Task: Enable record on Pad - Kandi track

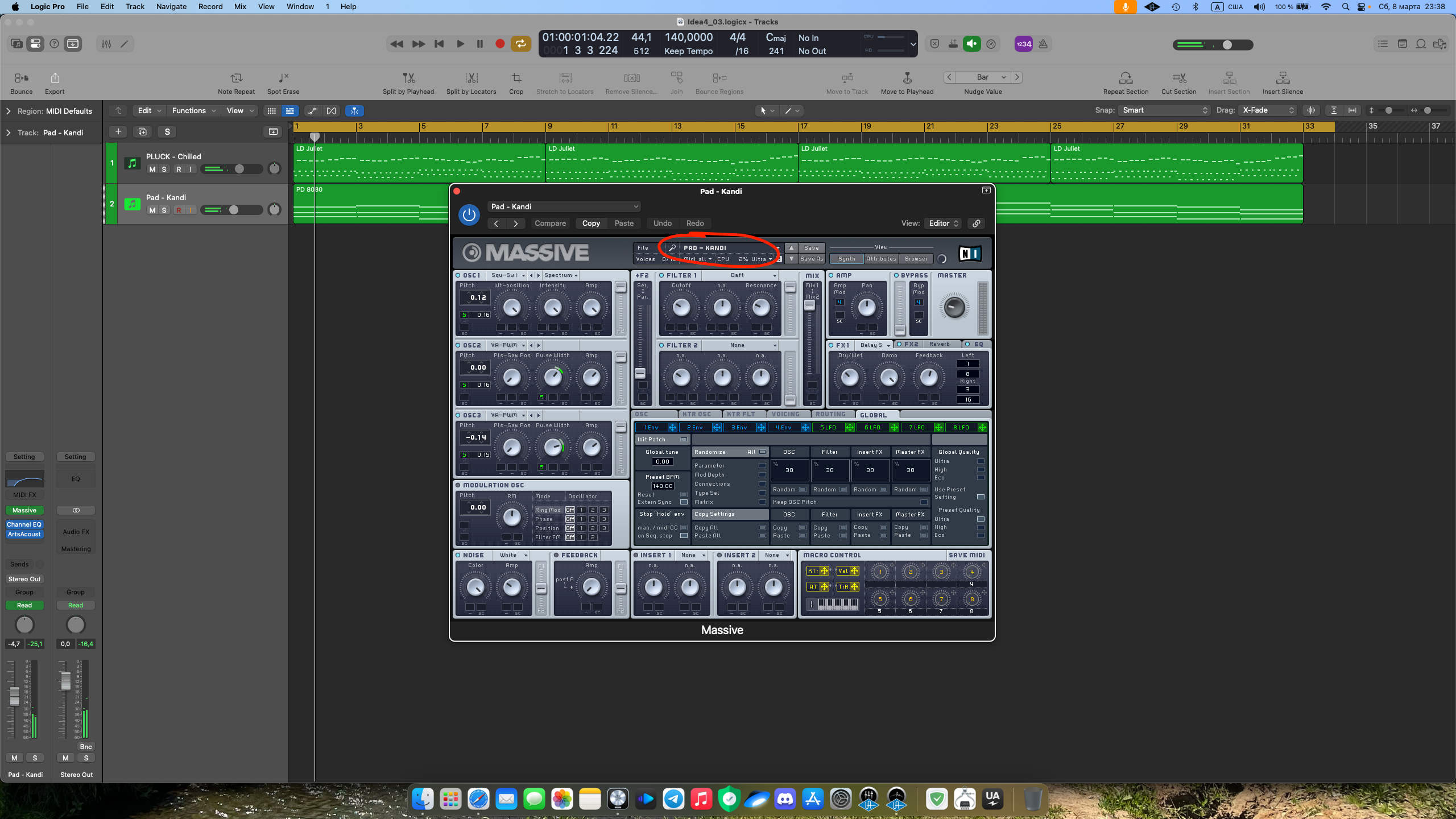Action: 179,210
